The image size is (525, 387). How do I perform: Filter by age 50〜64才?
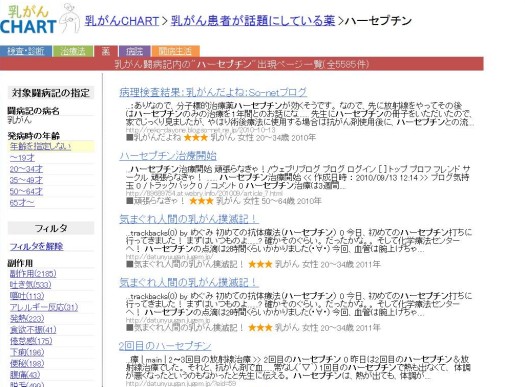pyautogui.click(x=26, y=191)
